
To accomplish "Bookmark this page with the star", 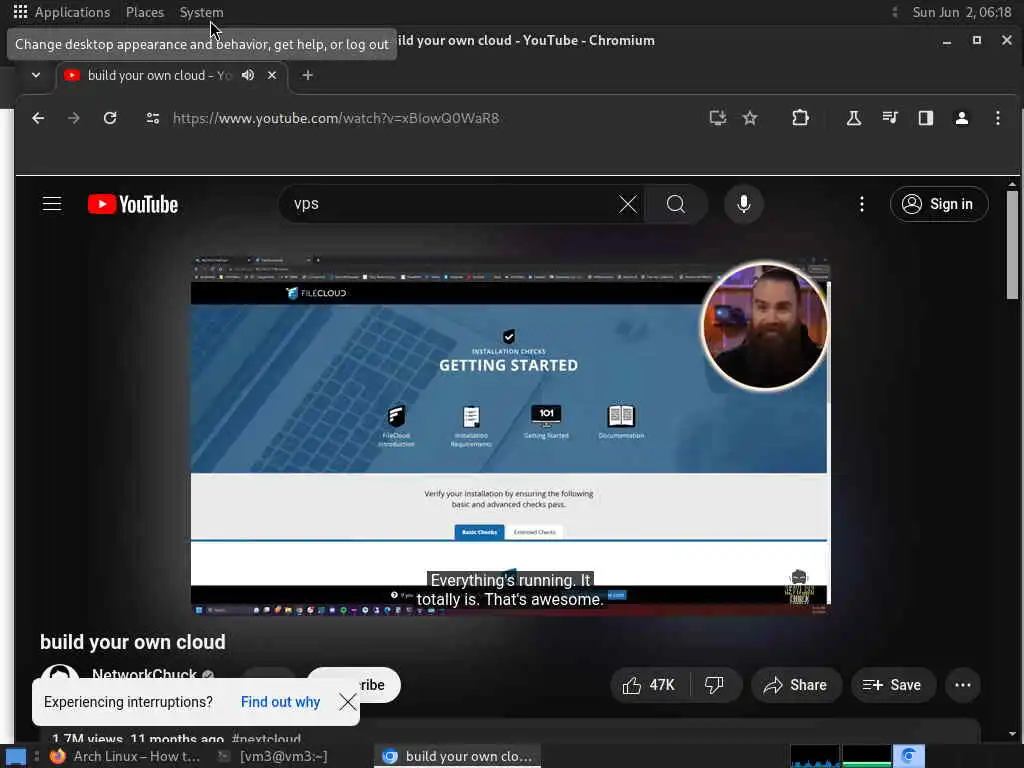I will 750,118.
